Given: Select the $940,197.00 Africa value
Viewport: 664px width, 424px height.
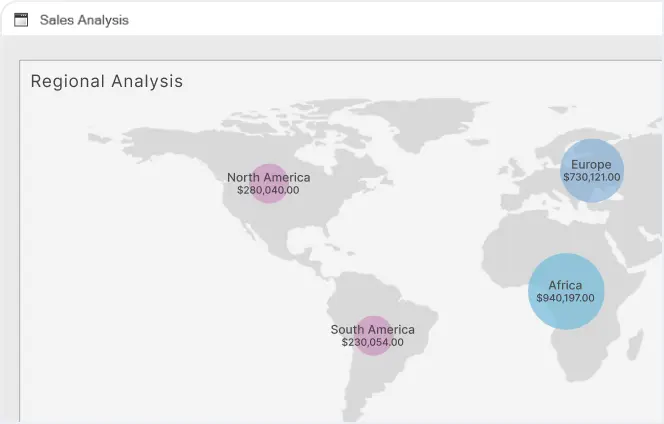Looking at the screenshot, I should [565, 298].
